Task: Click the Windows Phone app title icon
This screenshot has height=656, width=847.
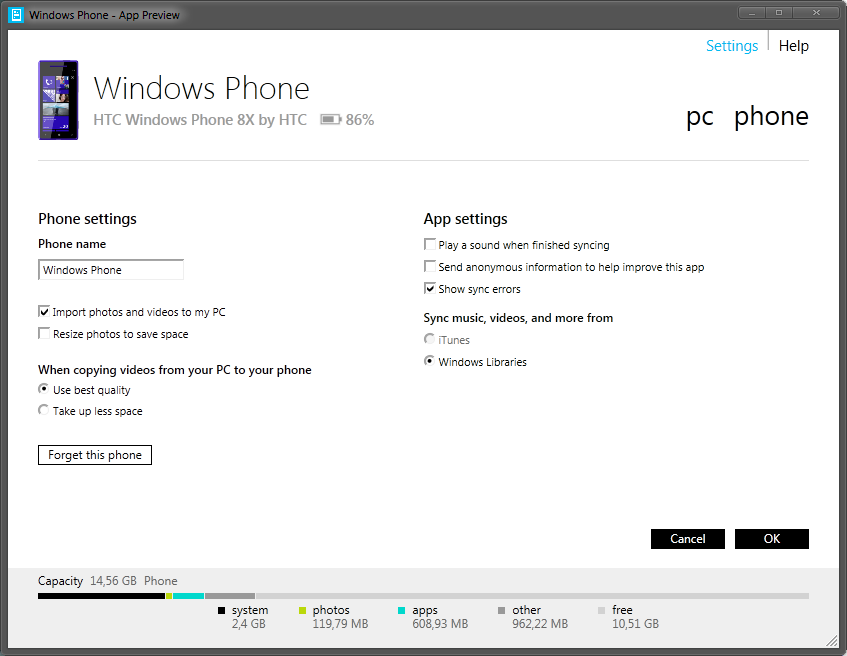Action: pyautogui.click(x=15, y=15)
